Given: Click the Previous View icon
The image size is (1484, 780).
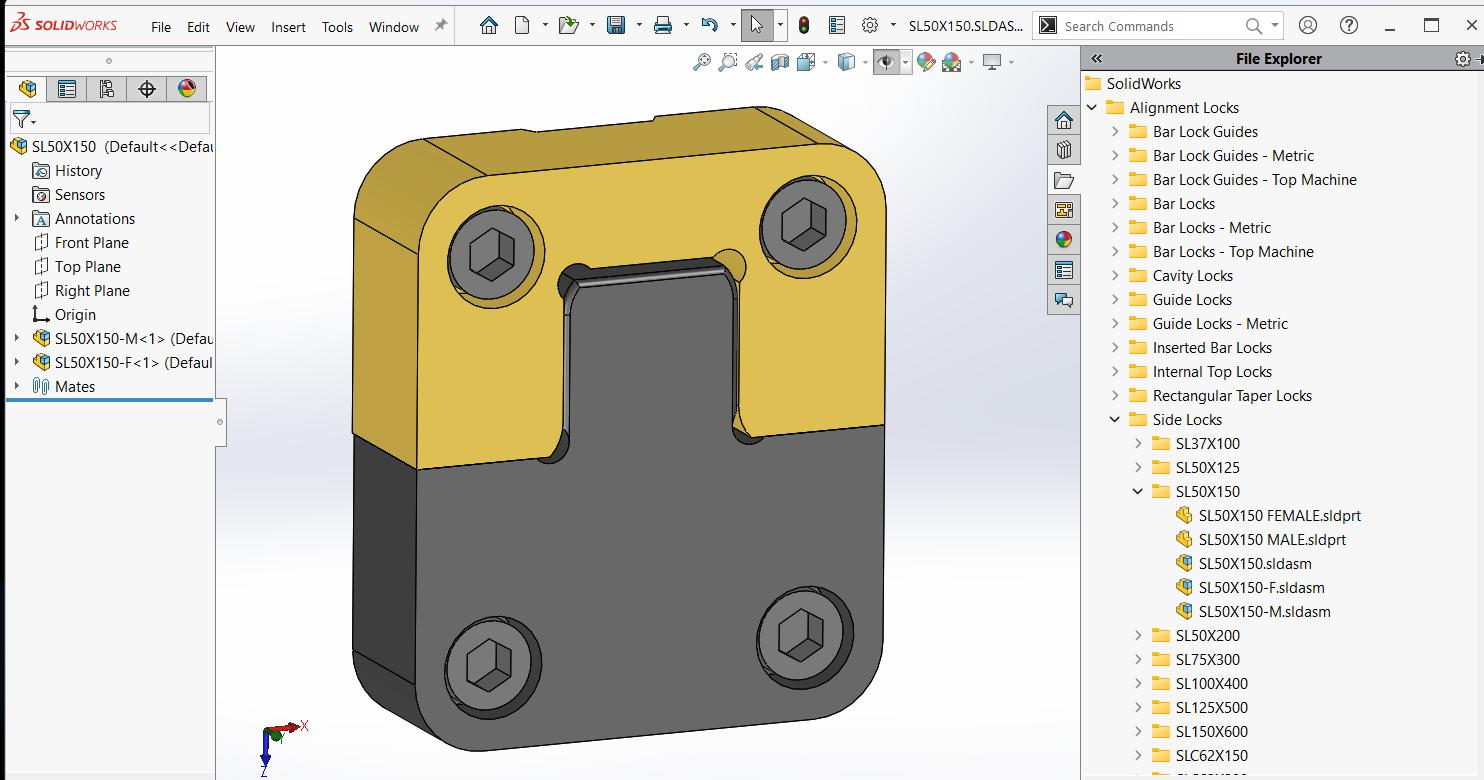Looking at the screenshot, I should tap(754, 62).
